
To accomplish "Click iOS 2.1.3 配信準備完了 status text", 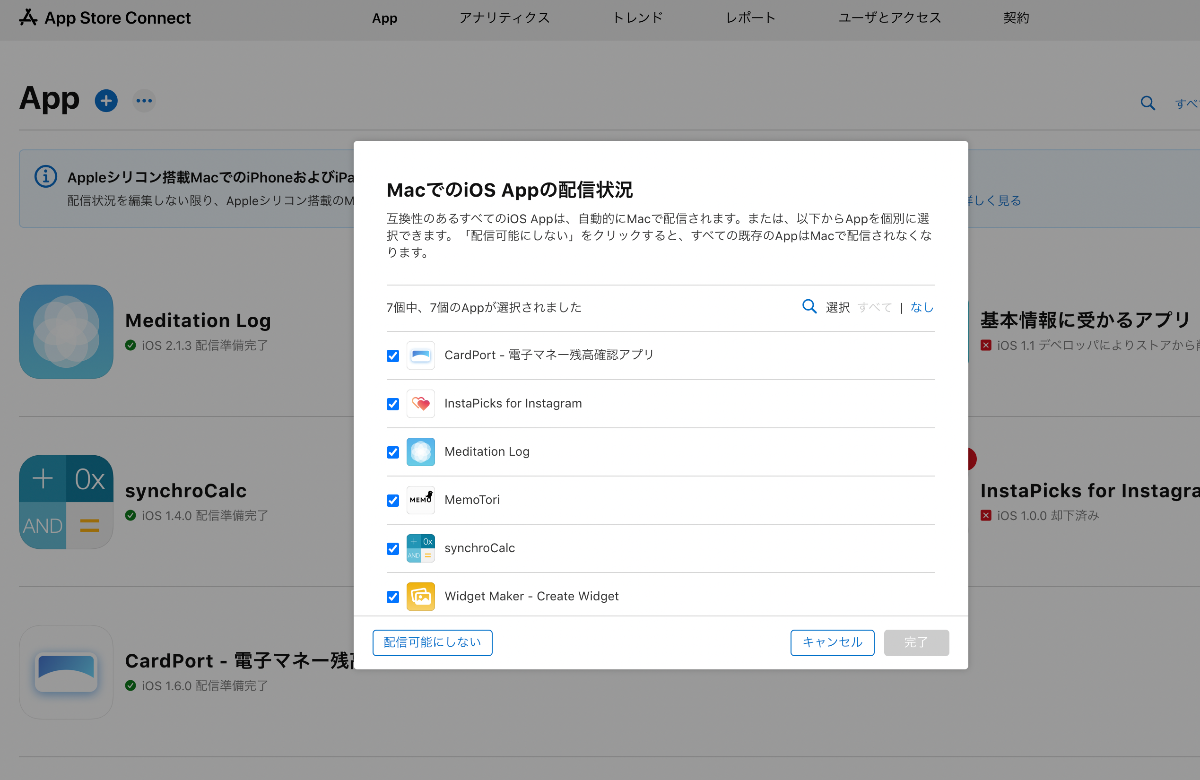I will coord(205,345).
